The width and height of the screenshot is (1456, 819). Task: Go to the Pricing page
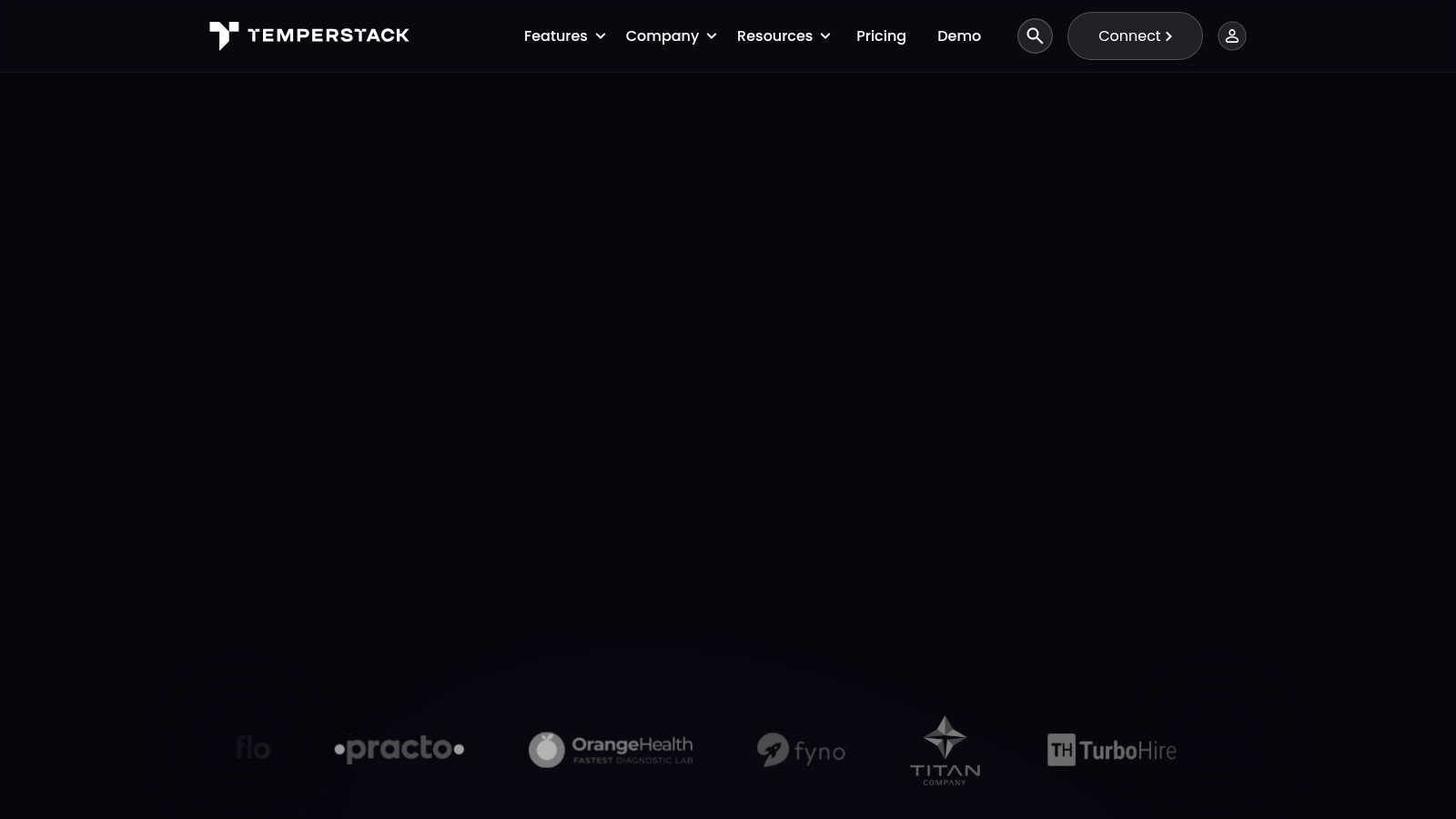(881, 36)
